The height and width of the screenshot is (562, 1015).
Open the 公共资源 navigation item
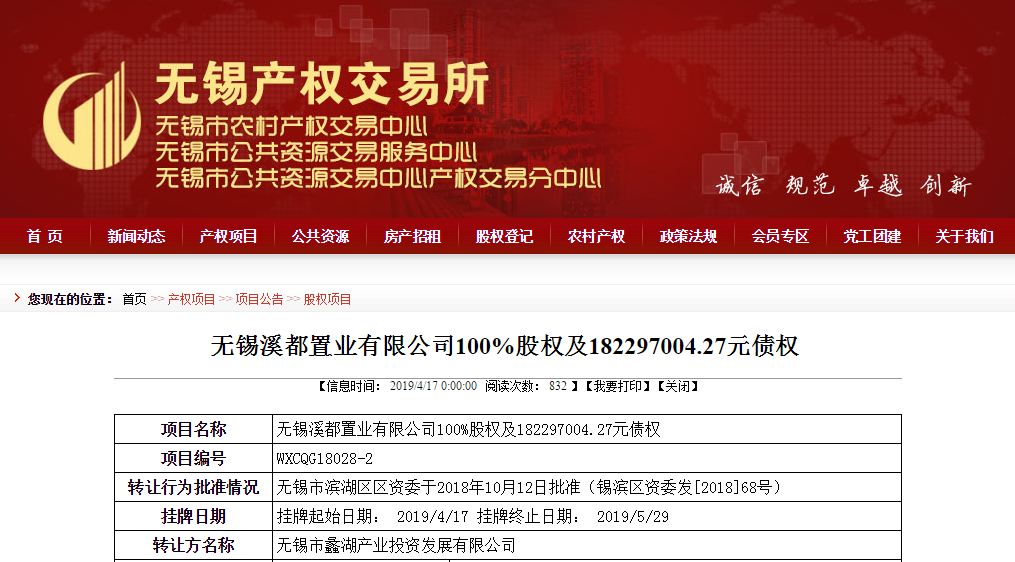click(x=320, y=236)
